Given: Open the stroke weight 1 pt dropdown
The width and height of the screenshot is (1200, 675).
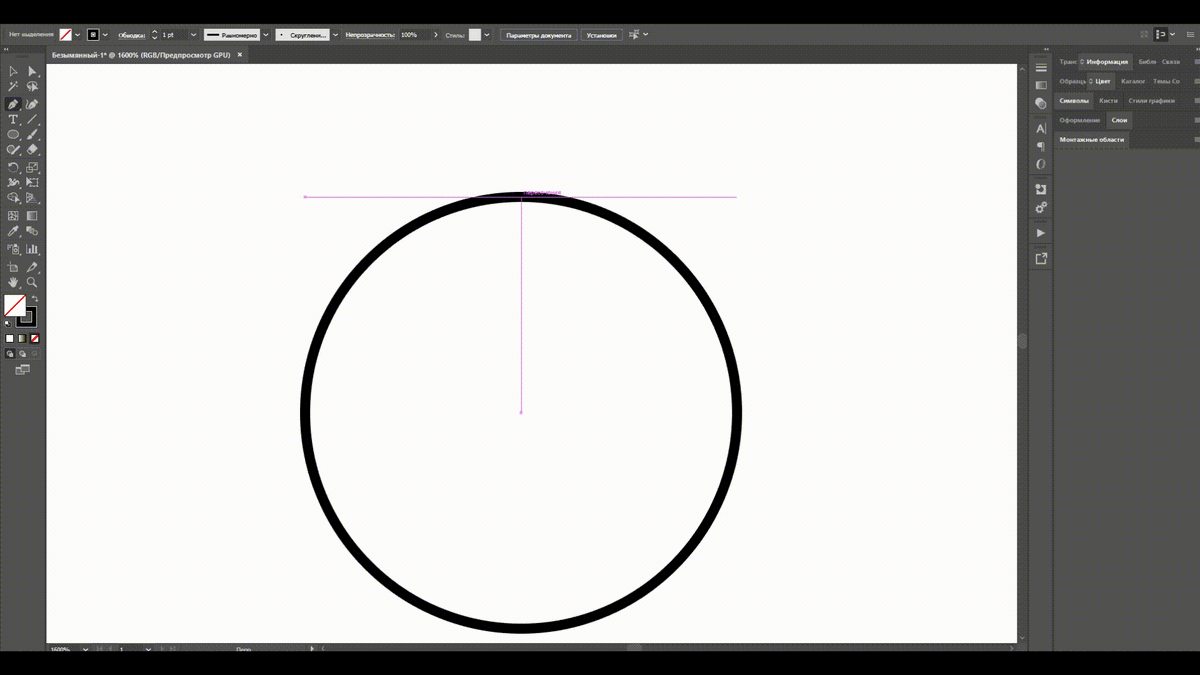Looking at the screenshot, I should pyautogui.click(x=193, y=35).
